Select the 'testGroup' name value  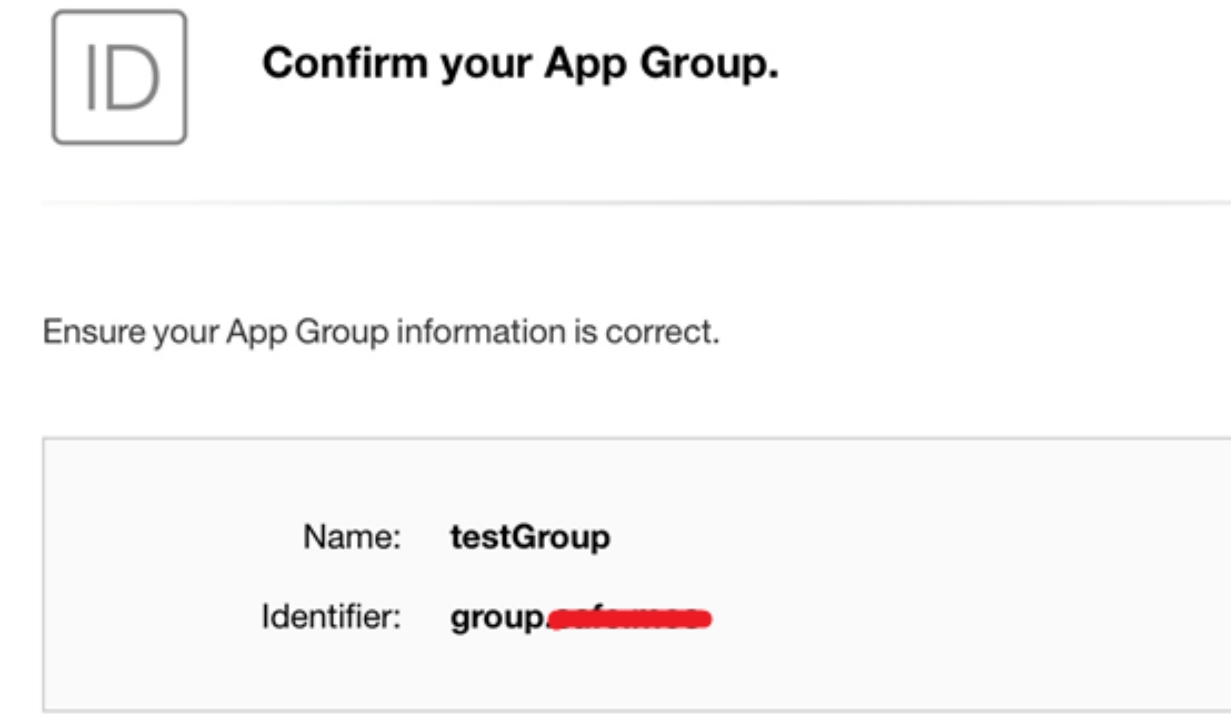tap(530, 539)
